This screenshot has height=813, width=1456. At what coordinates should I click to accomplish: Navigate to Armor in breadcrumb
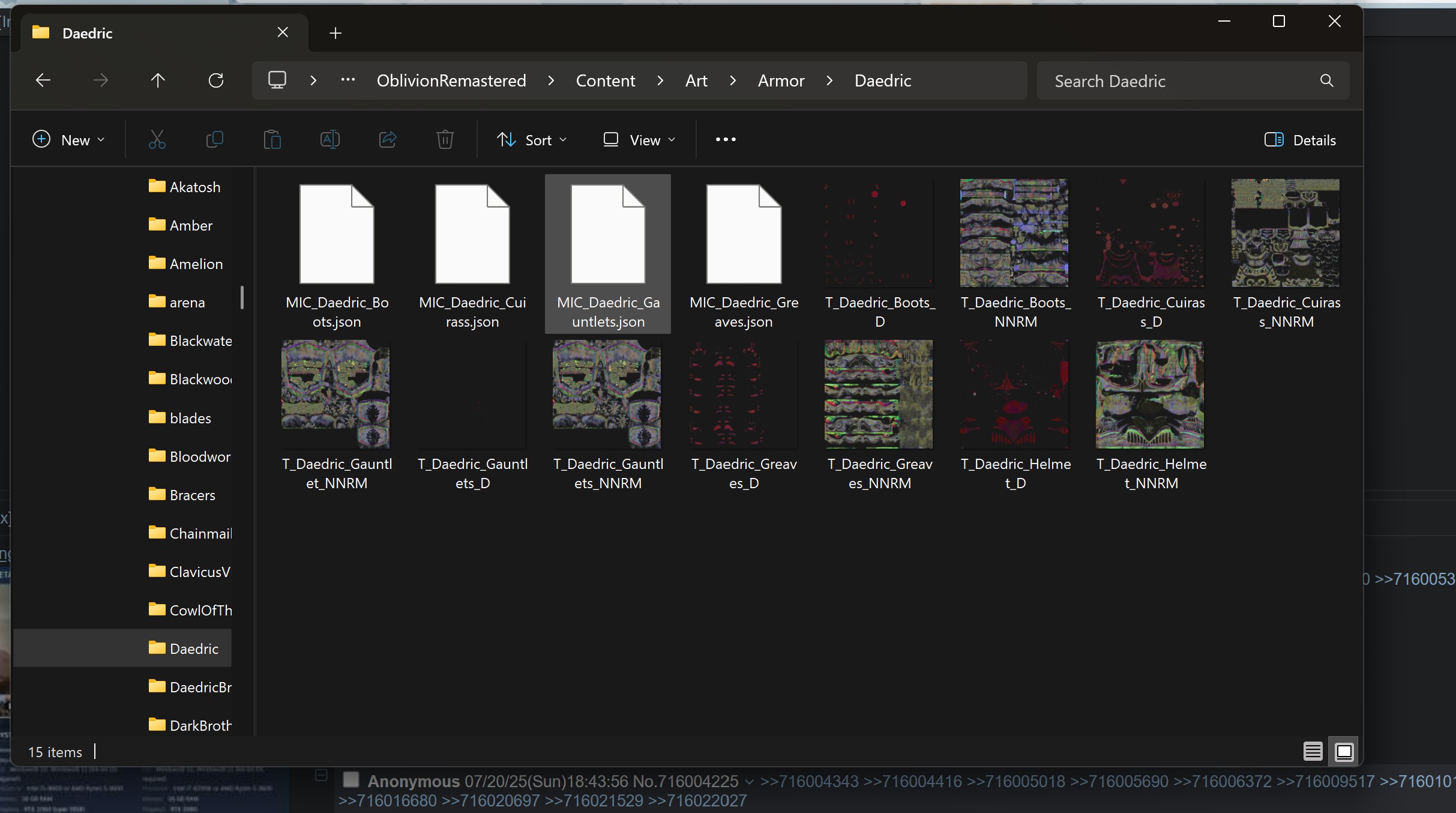[781, 80]
